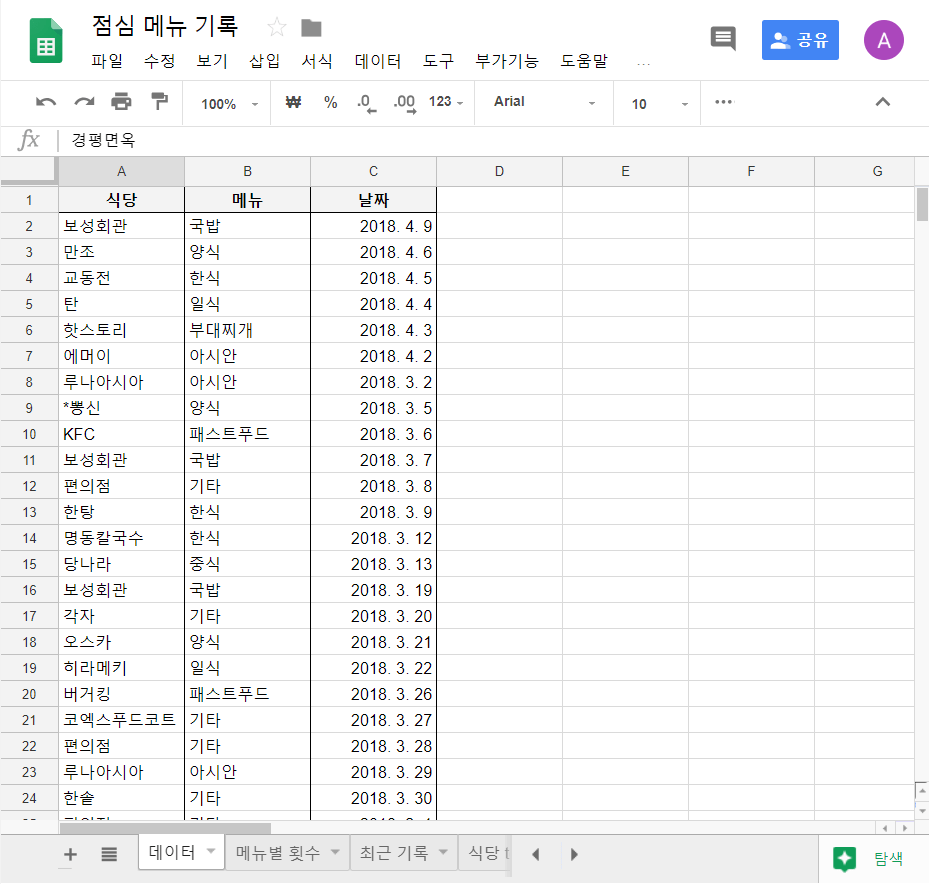
Task: Click the Undo icon
Action: (x=46, y=102)
